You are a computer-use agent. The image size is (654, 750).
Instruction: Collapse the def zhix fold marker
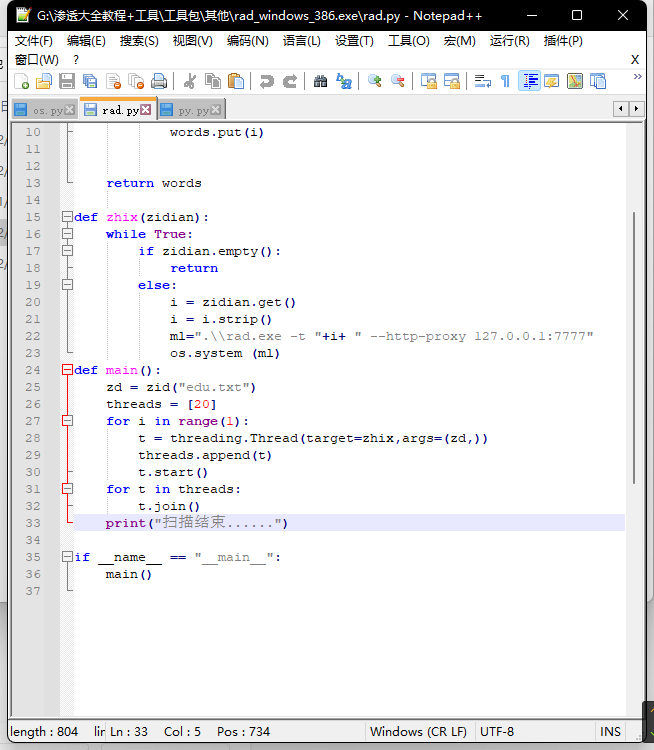pos(67,217)
